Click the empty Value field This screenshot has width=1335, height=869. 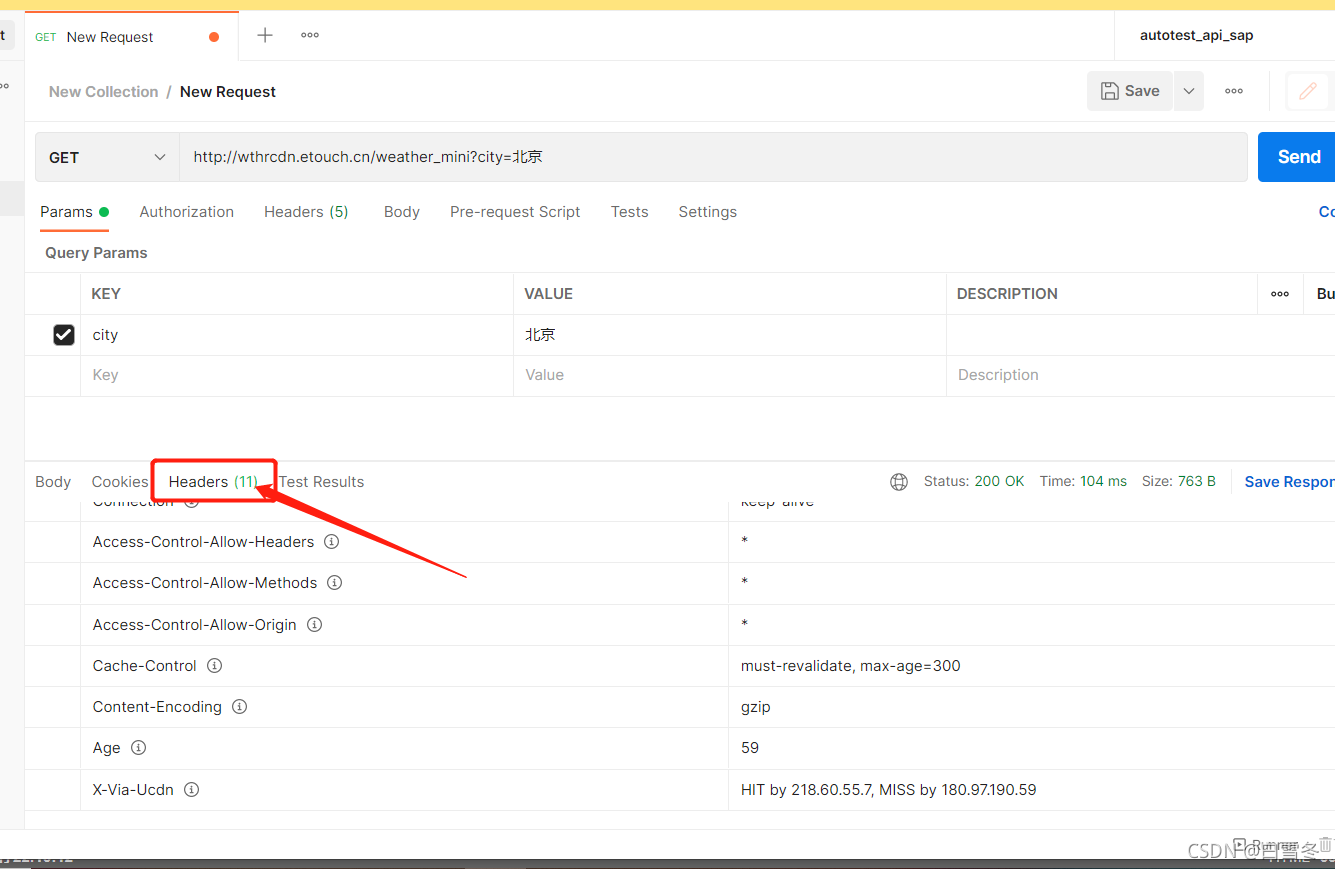(x=730, y=375)
